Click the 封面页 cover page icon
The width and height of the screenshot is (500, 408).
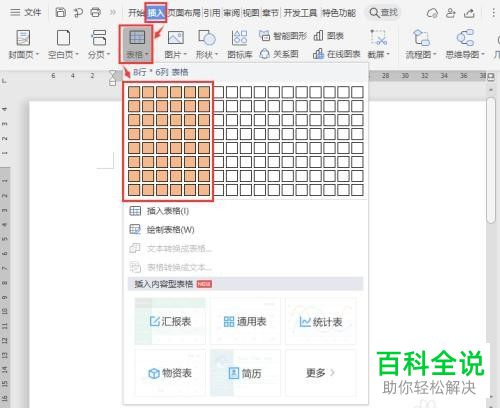[x=23, y=38]
